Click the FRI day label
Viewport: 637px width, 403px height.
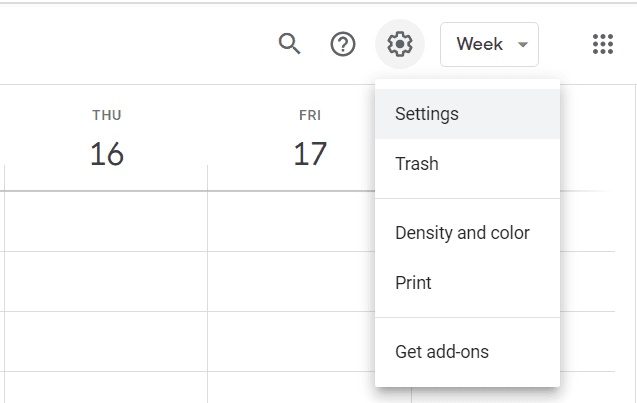(310, 116)
